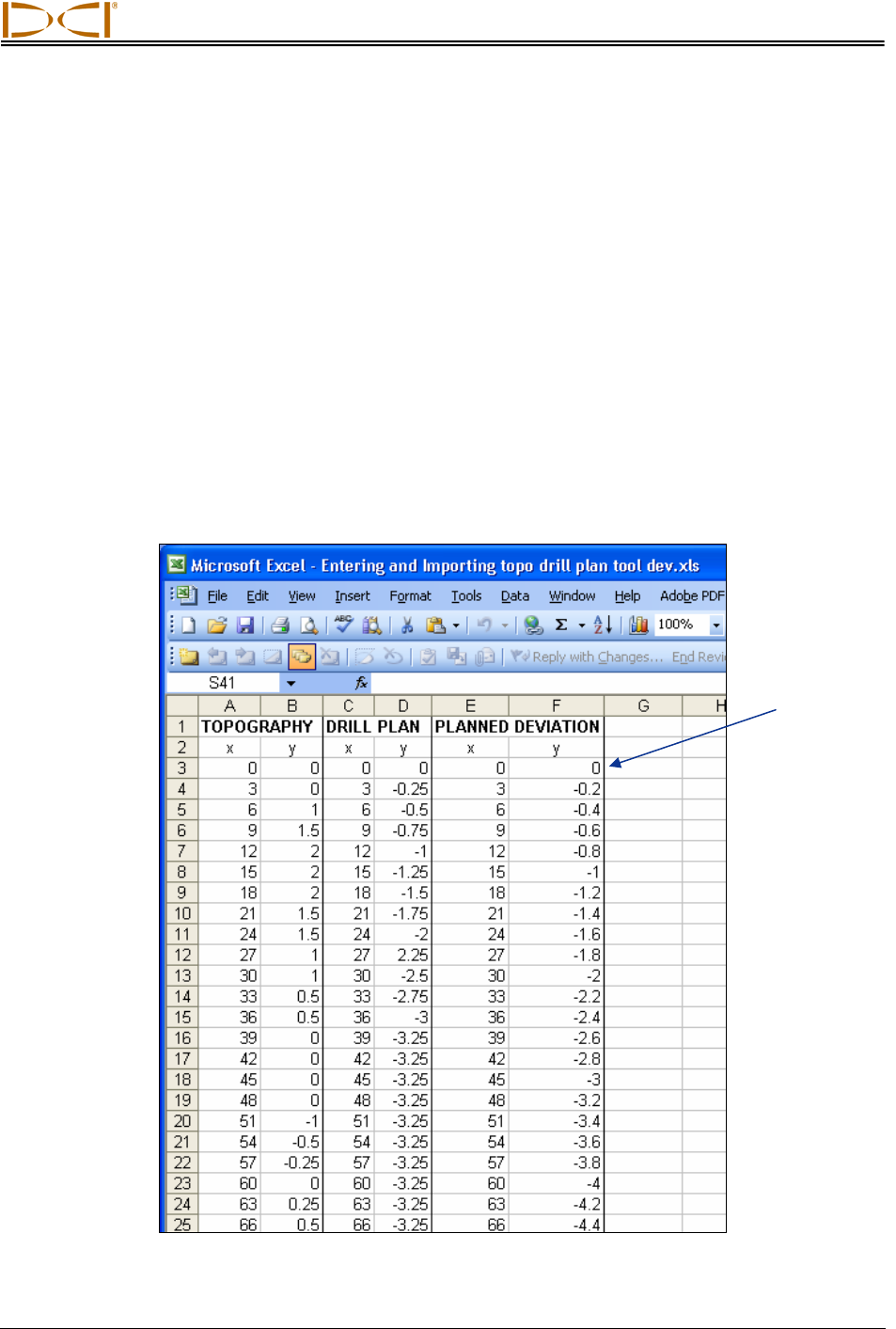
Task: Open Print Preview icon
Action: (x=308, y=625)
